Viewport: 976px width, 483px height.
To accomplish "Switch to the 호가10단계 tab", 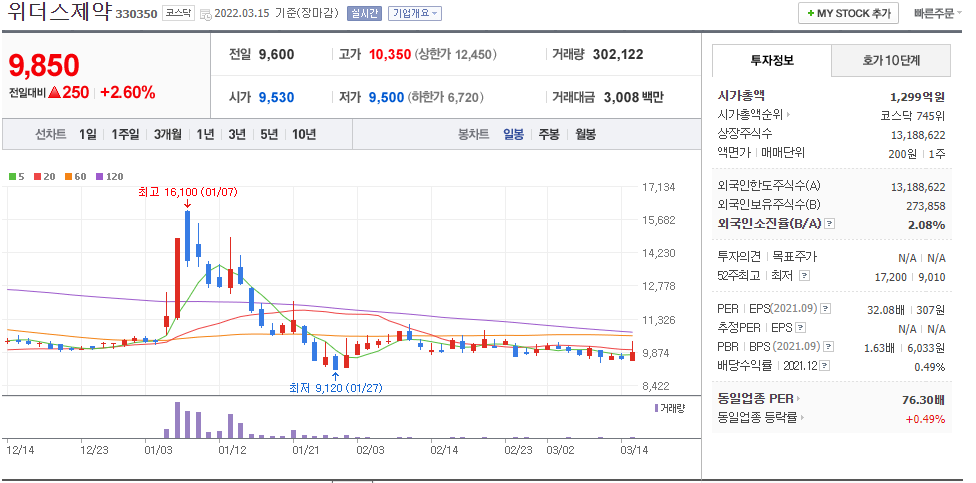I will 891,60.
